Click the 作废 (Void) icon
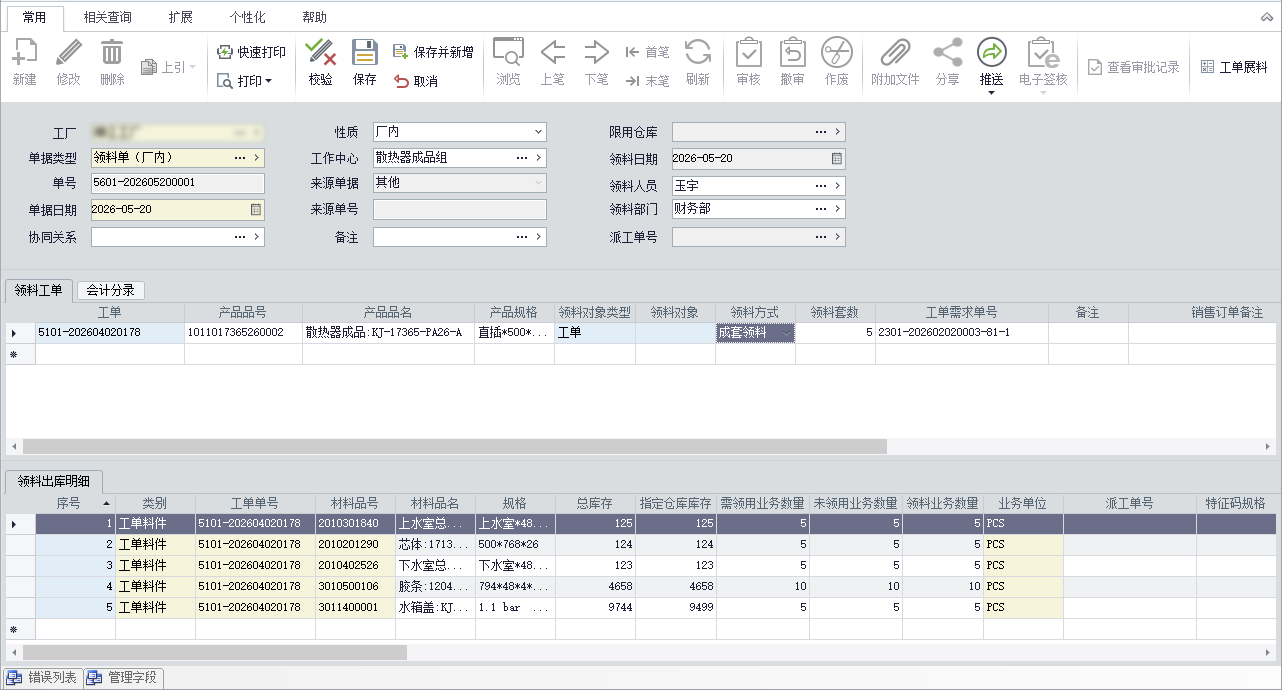The width and height of the screenshot is (1282, 690). pyautogui.click(x=837, y=52)
